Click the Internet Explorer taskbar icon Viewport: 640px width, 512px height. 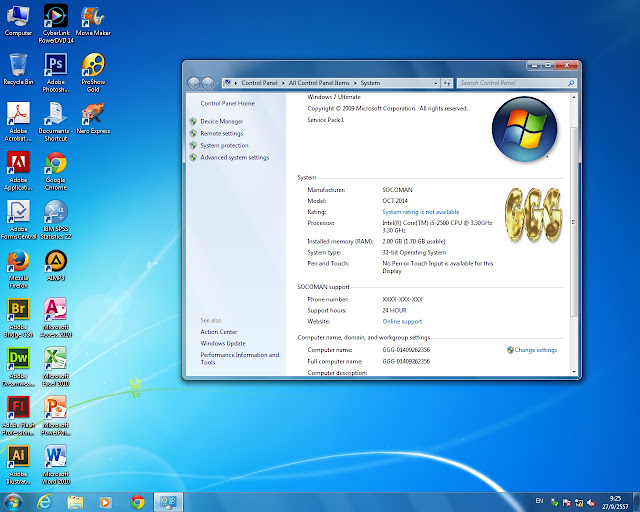click(44, 502)
